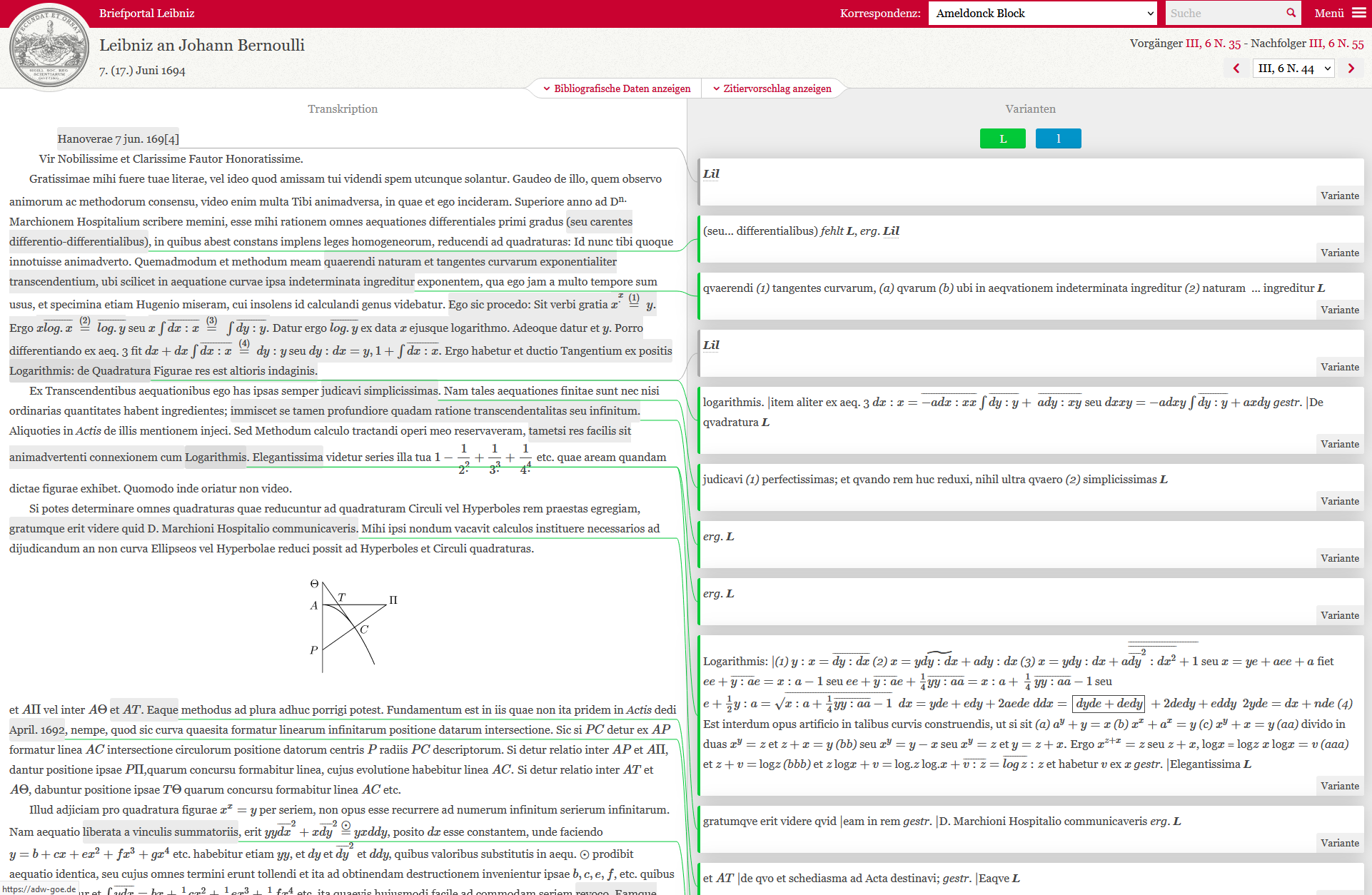This screenshot has height=895, width=1372.
Task: Click the Briefportal Leibniz title link
Action: (x=147, y=13)
